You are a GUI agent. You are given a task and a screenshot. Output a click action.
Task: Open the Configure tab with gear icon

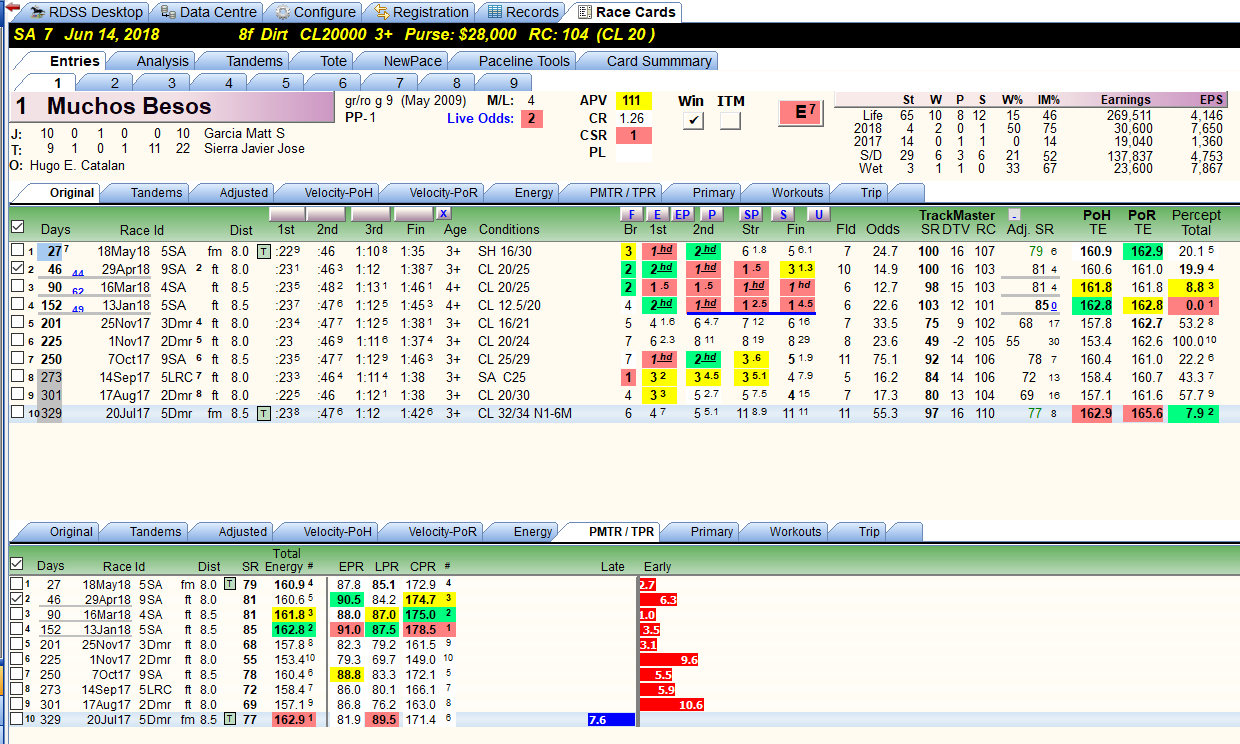click(315, 12)
